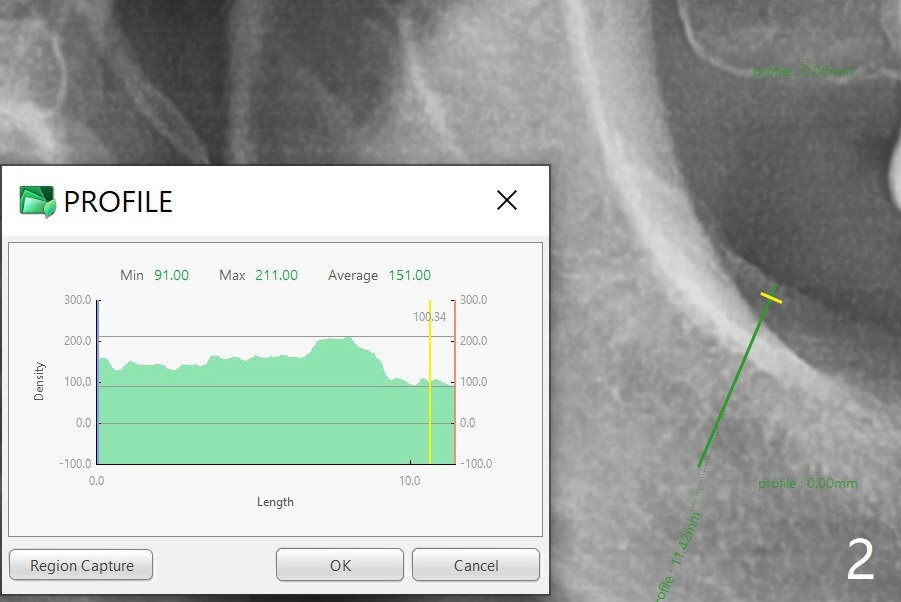901x602 pixels.
Task: Select the upper profile 0.00mm annotation
Action: pos(803,71)
